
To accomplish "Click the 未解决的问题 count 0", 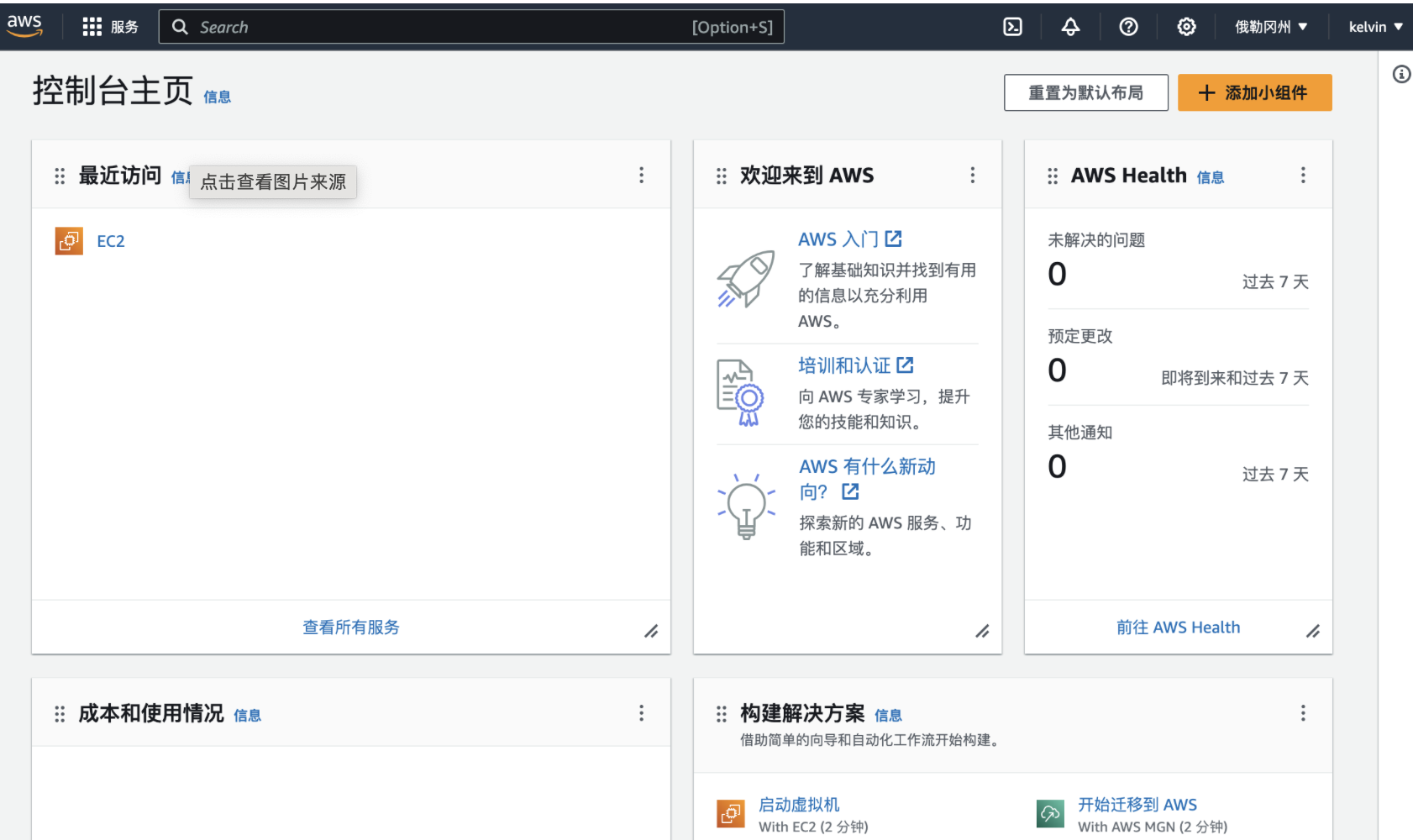I will click(1057, 274).
